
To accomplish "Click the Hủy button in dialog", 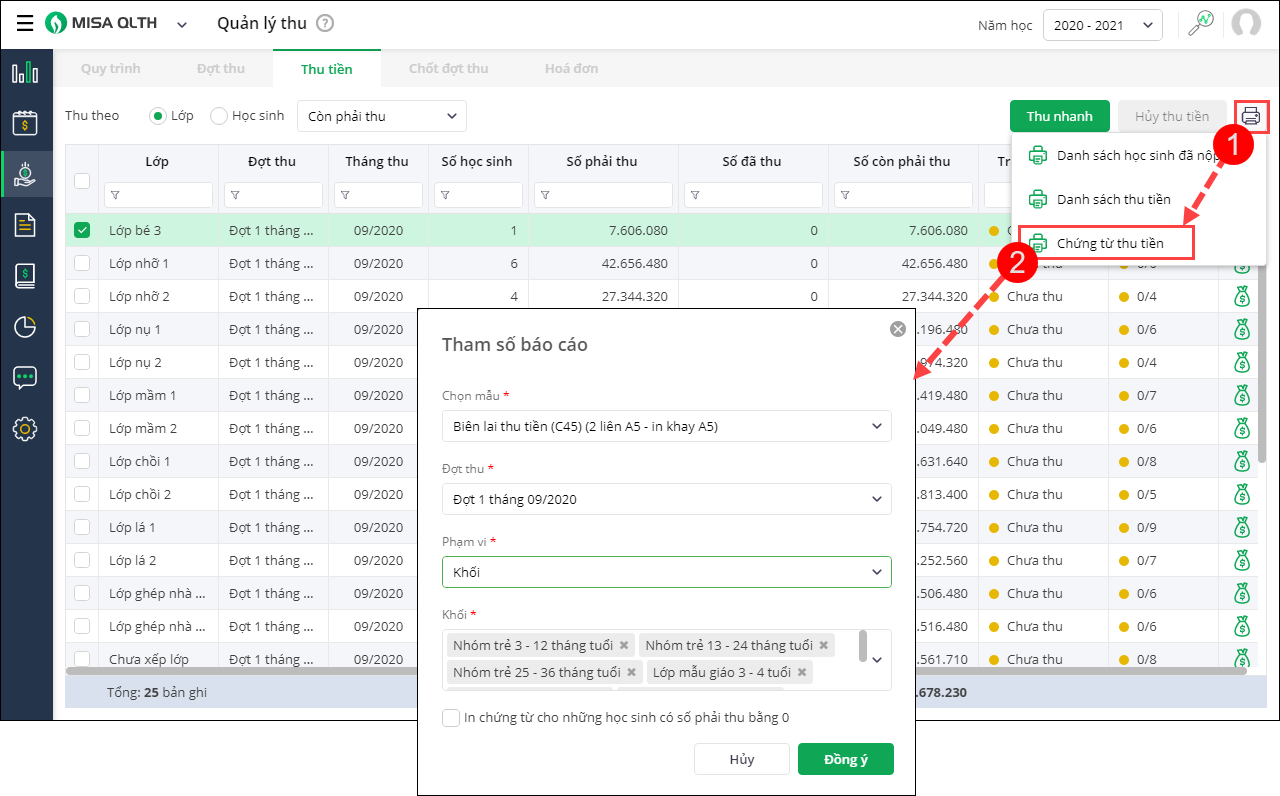I will pos(742,759).
